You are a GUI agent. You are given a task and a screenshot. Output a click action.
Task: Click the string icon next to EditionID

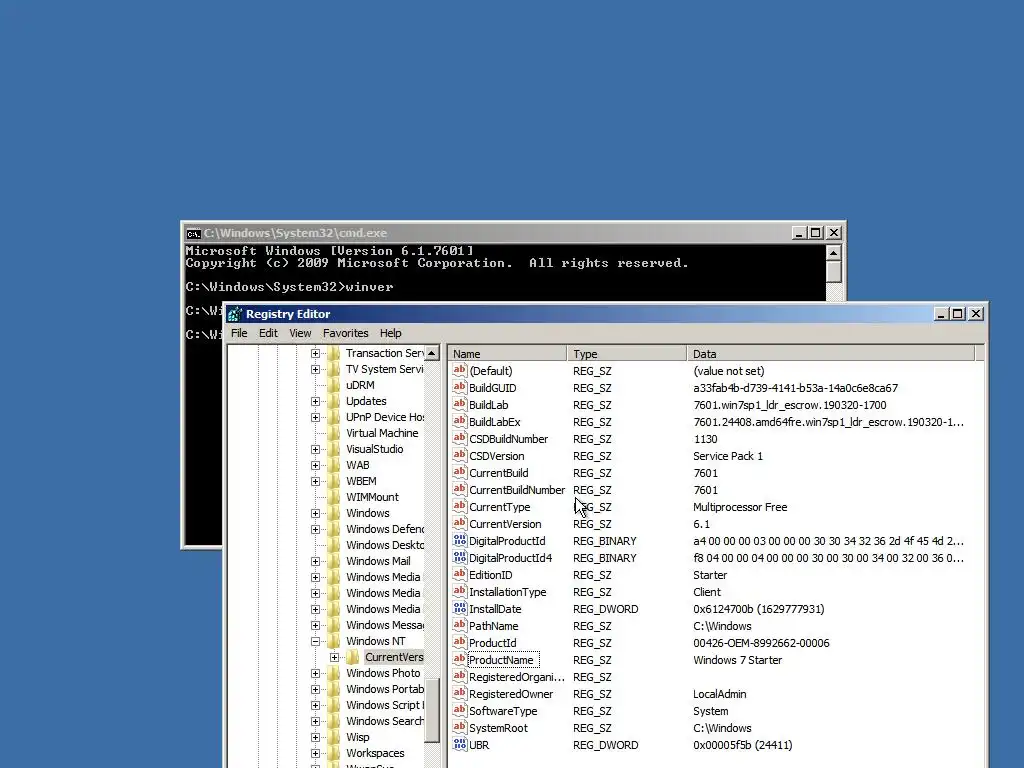click(460, 574)
